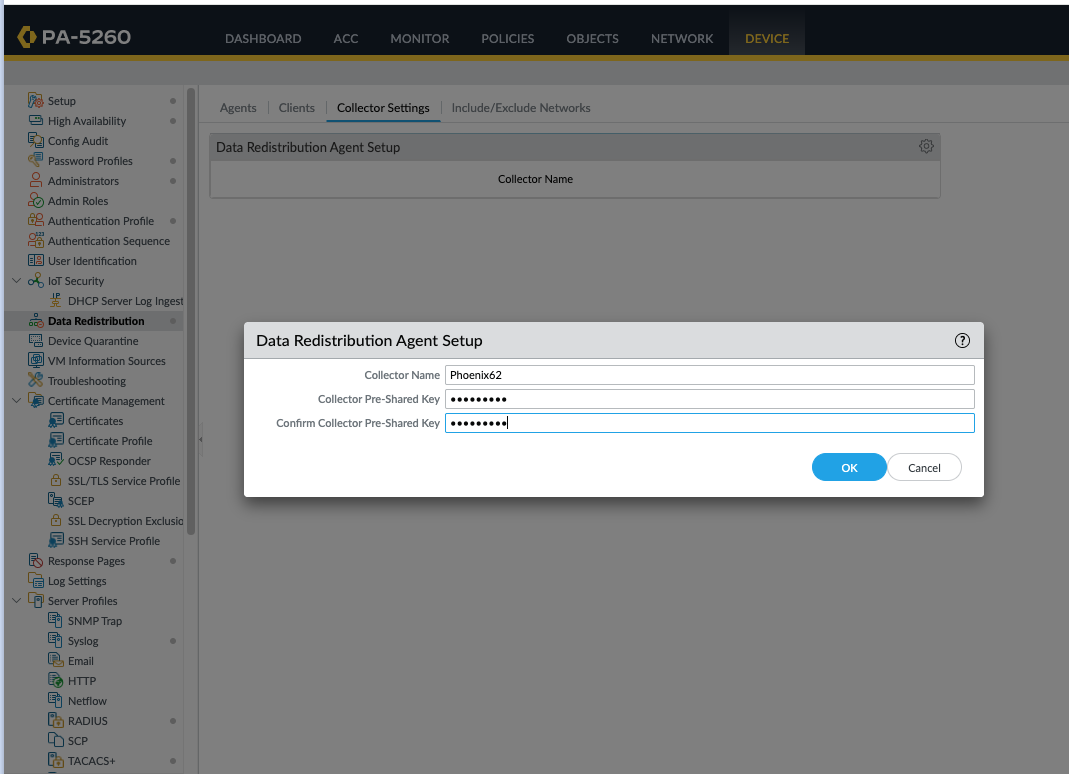Collapse the Server Profiles section
This screenshot has width=1069, height=774.
pos(14,600)
